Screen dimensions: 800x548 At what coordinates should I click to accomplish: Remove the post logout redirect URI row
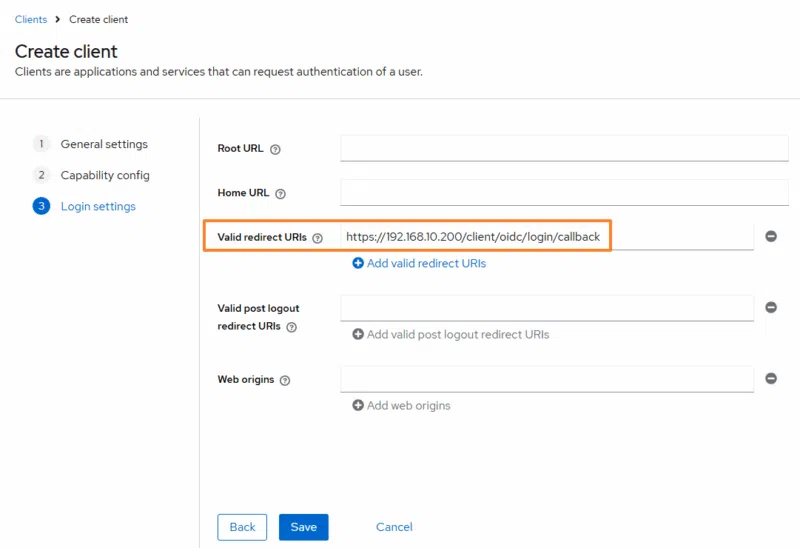click(771, 308)
